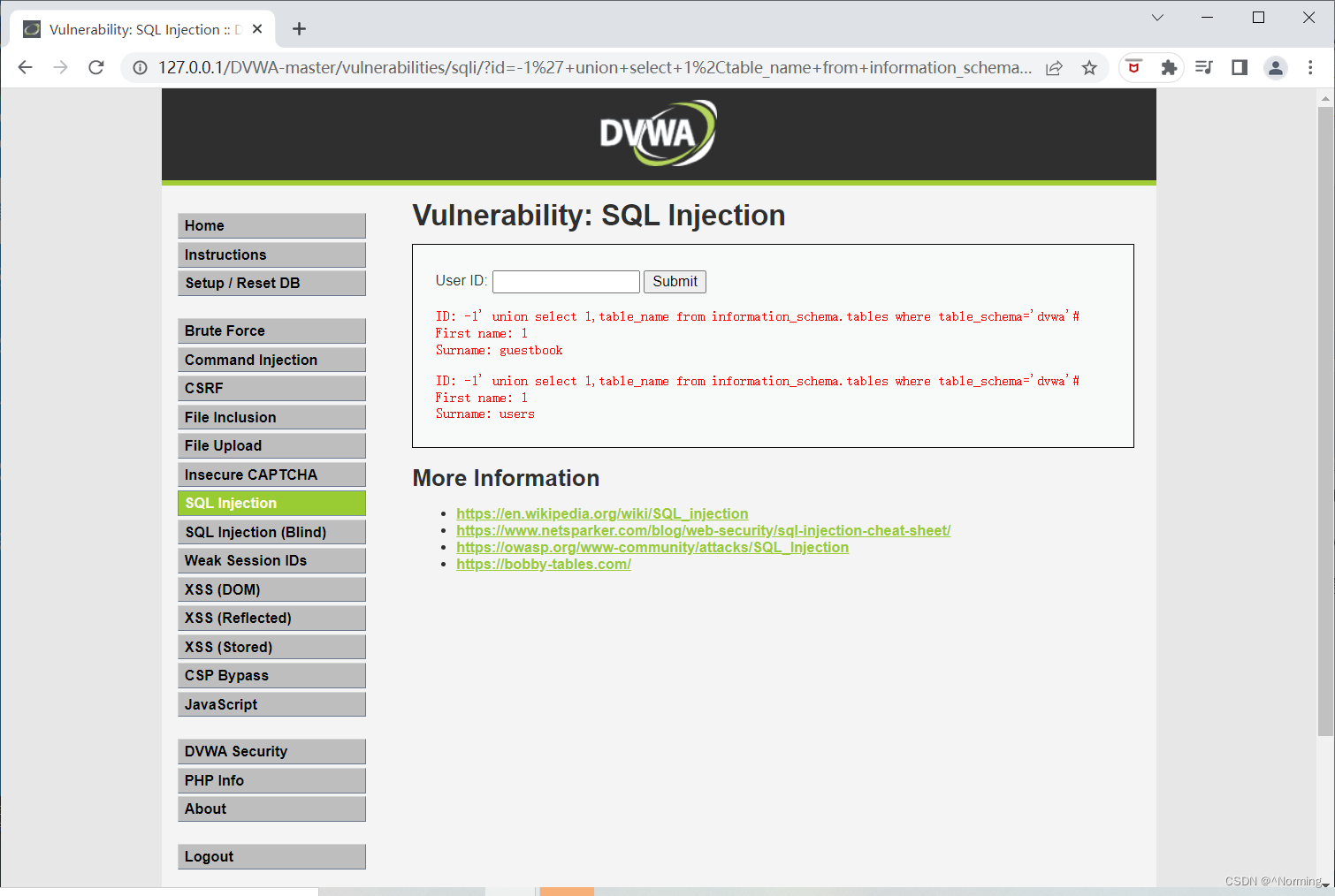Screen dimensions: 1335x896
Task: Open Home in the sidebar
Action: (x=271, y=225)
